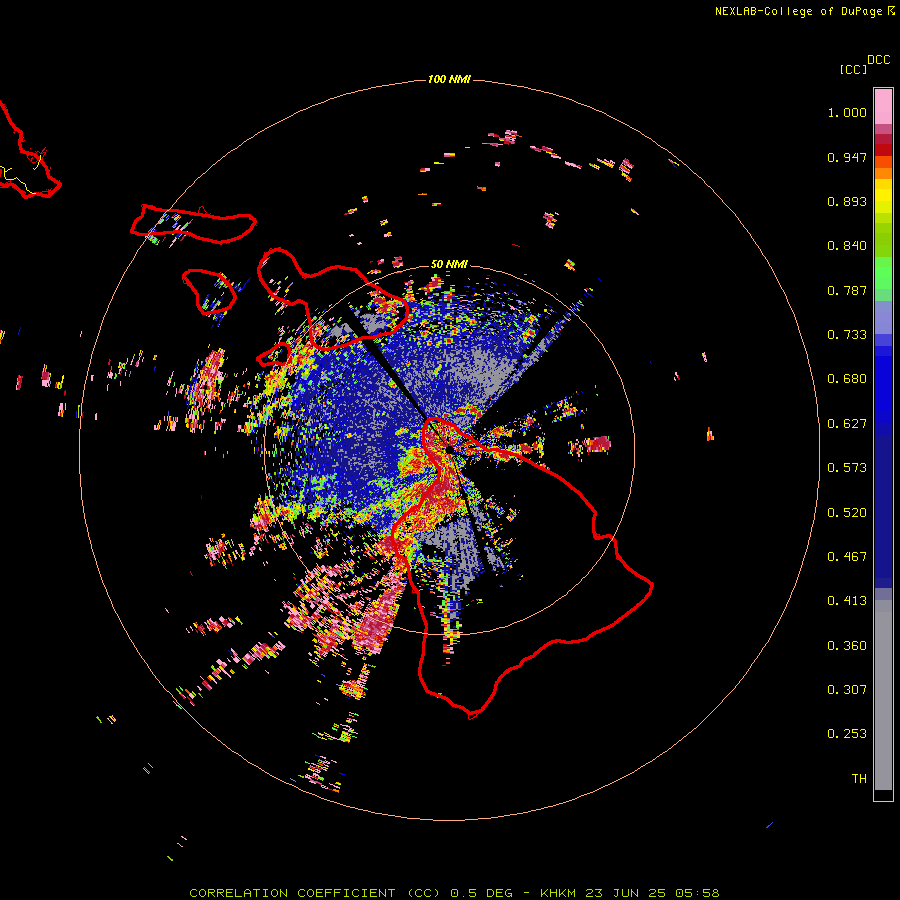Click the CORRELATION COEFFICIENT caption at bottom

454,893
